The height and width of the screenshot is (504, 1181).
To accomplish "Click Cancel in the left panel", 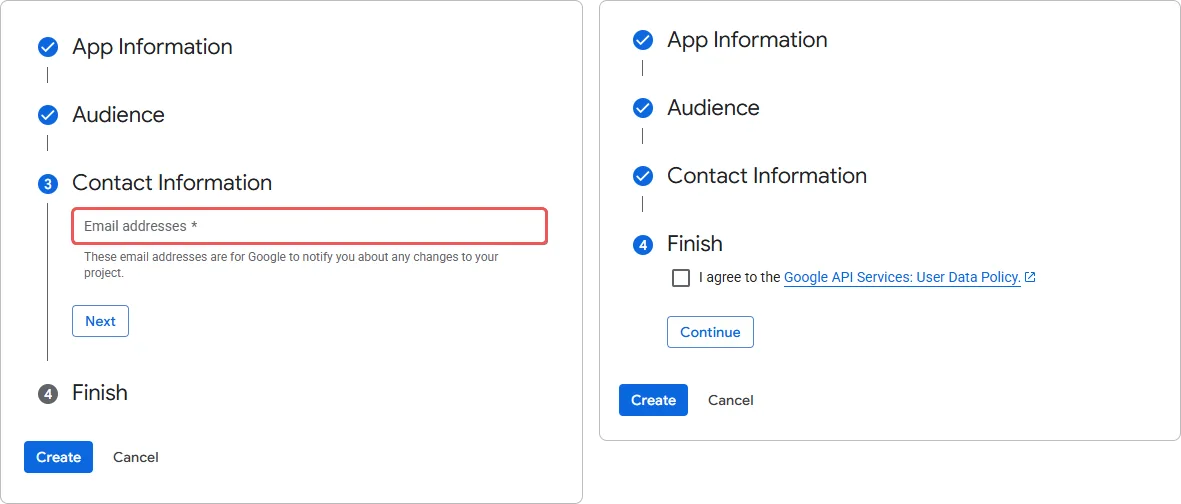I will click(x=136, y=457).
